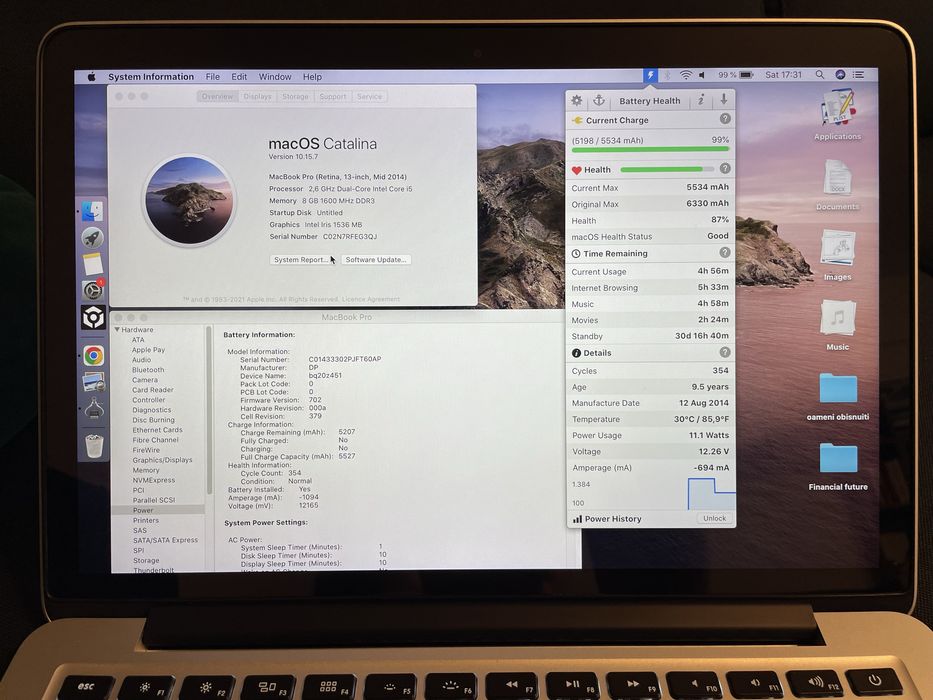Click the volume speaker menu bar icon
The height and width of the screenshot is (700, 933).
pyautogui.click(x=702, y=75)
